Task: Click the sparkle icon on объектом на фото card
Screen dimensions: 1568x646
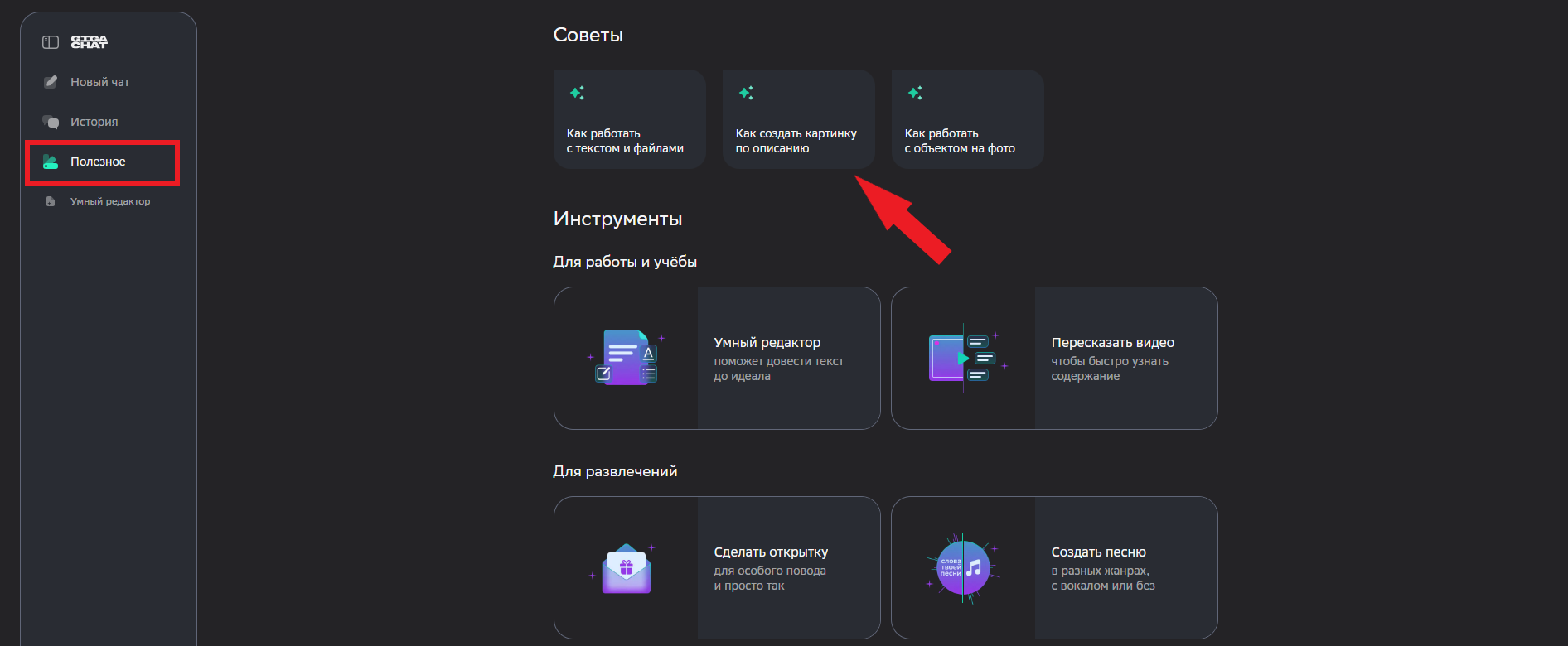Action: point(916,93)
